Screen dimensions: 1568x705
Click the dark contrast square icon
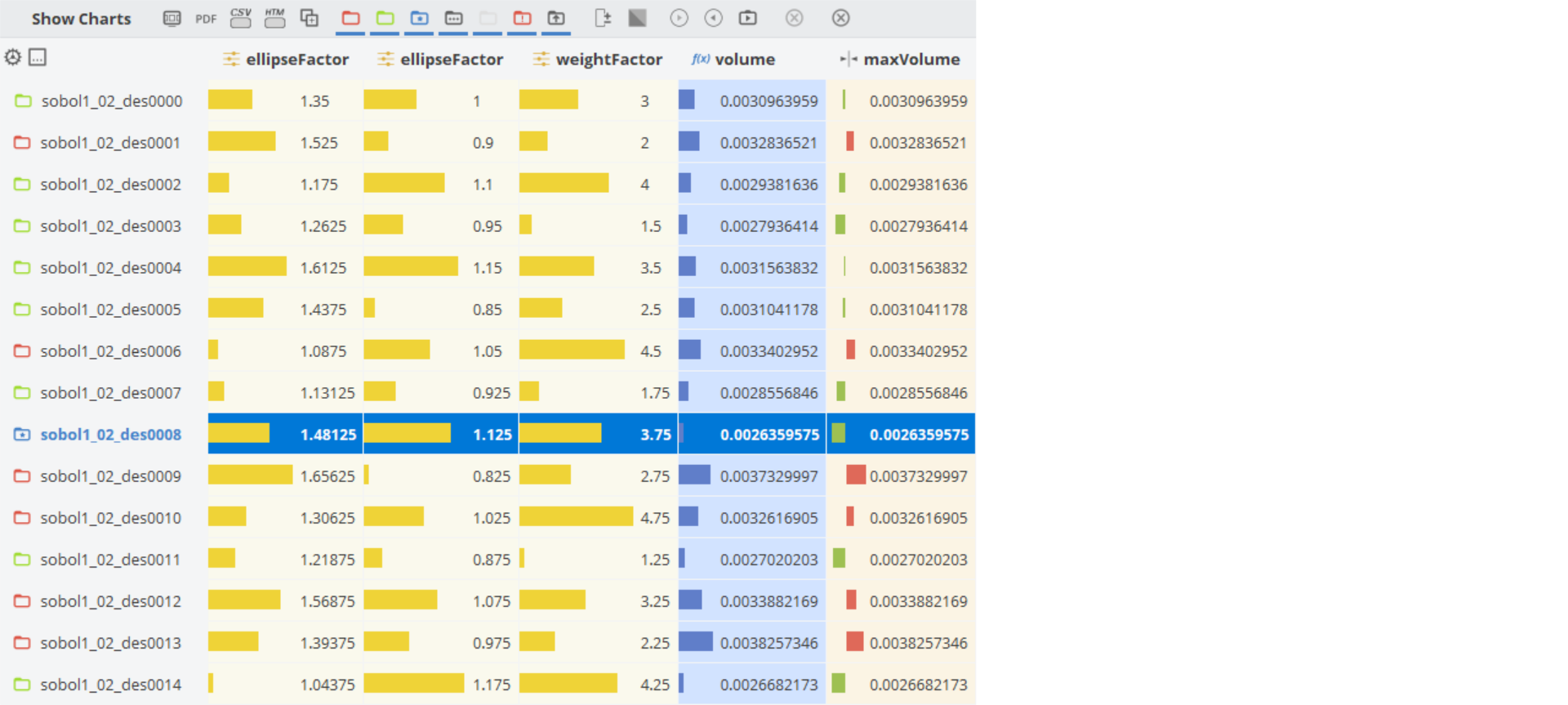click(637, 18)
